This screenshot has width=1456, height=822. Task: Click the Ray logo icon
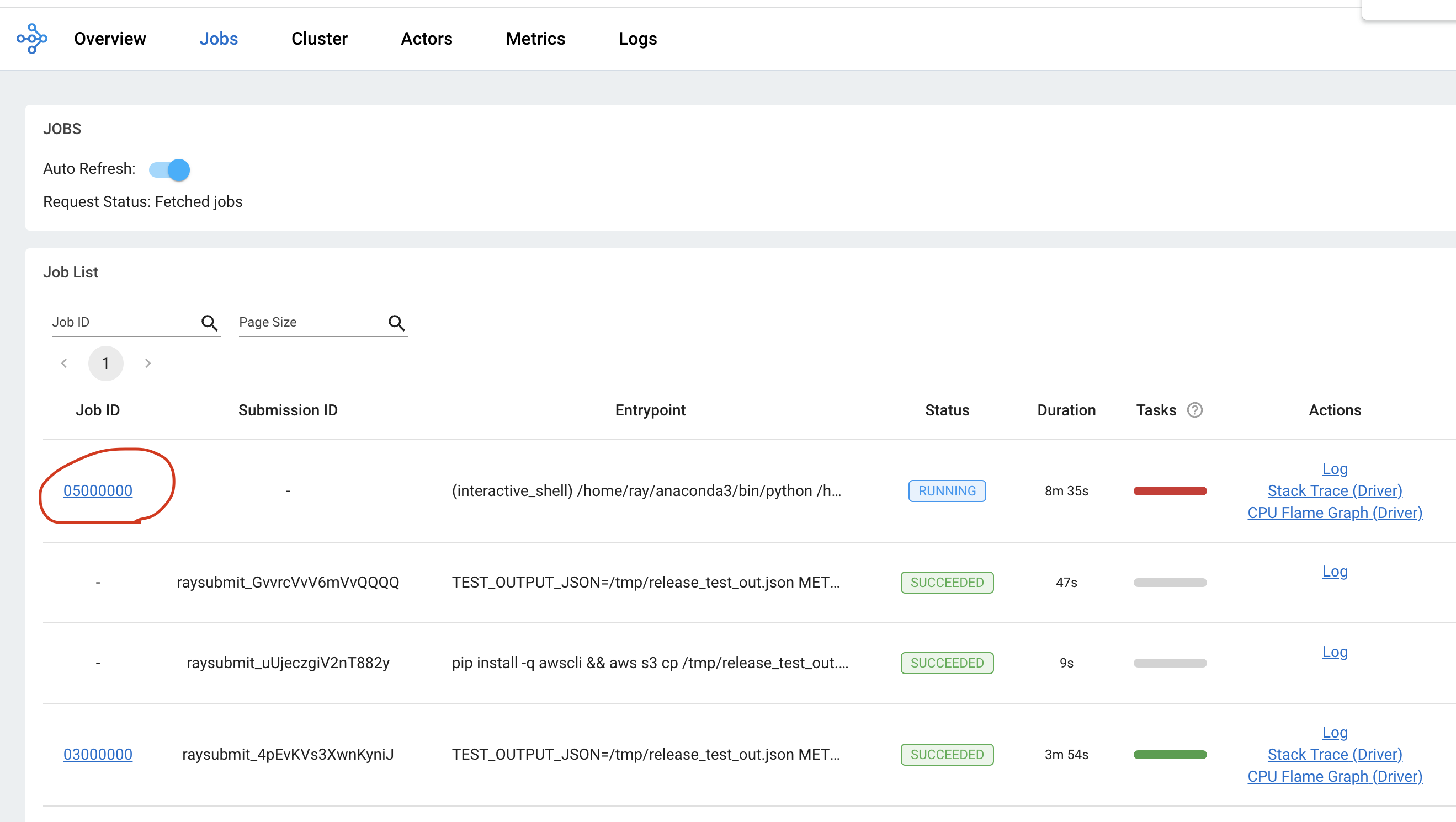point(31,39)
